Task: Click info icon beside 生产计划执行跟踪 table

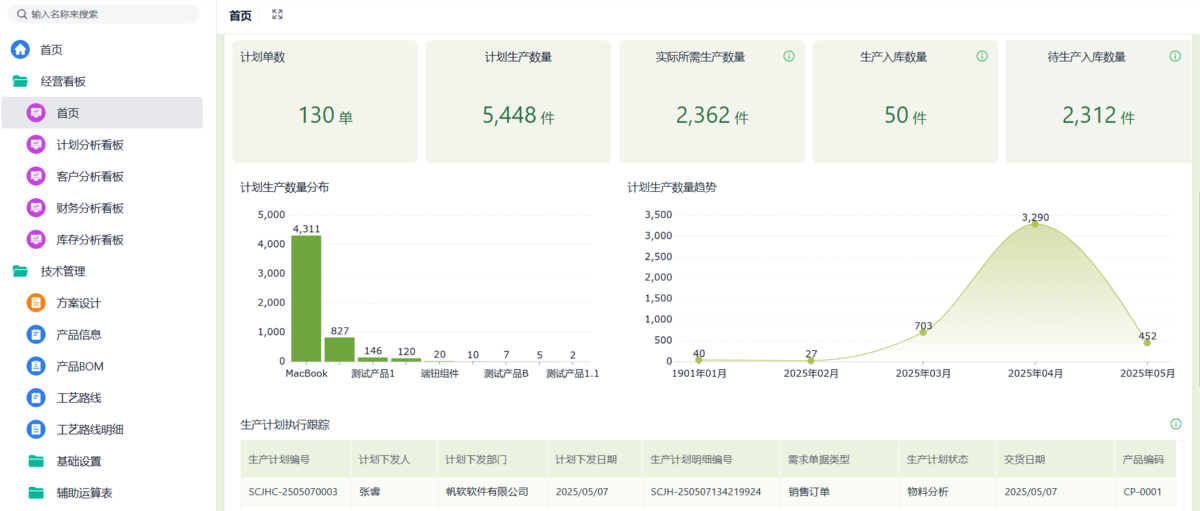Action: tap(1175, 424)
